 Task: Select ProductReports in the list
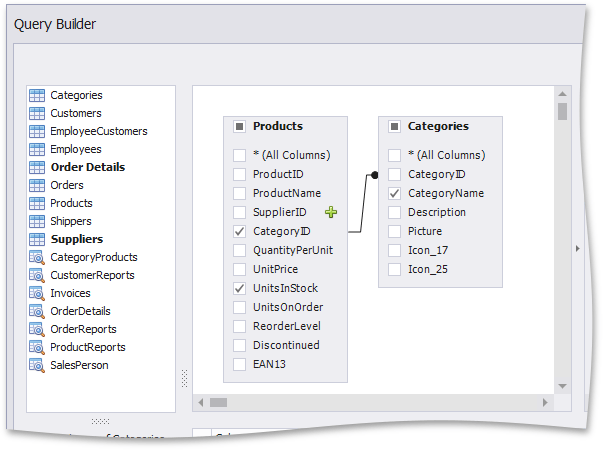click(87, 347)
